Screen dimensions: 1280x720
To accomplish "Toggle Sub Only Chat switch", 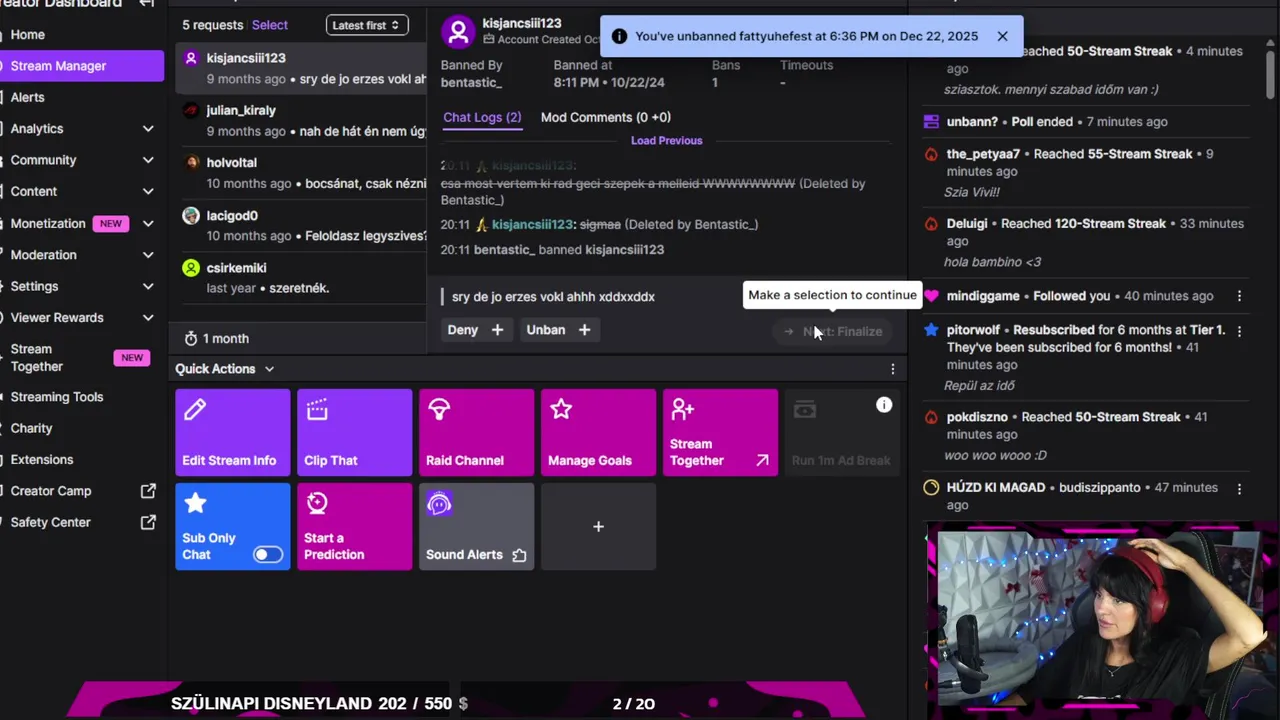I will tap(268, 555).
